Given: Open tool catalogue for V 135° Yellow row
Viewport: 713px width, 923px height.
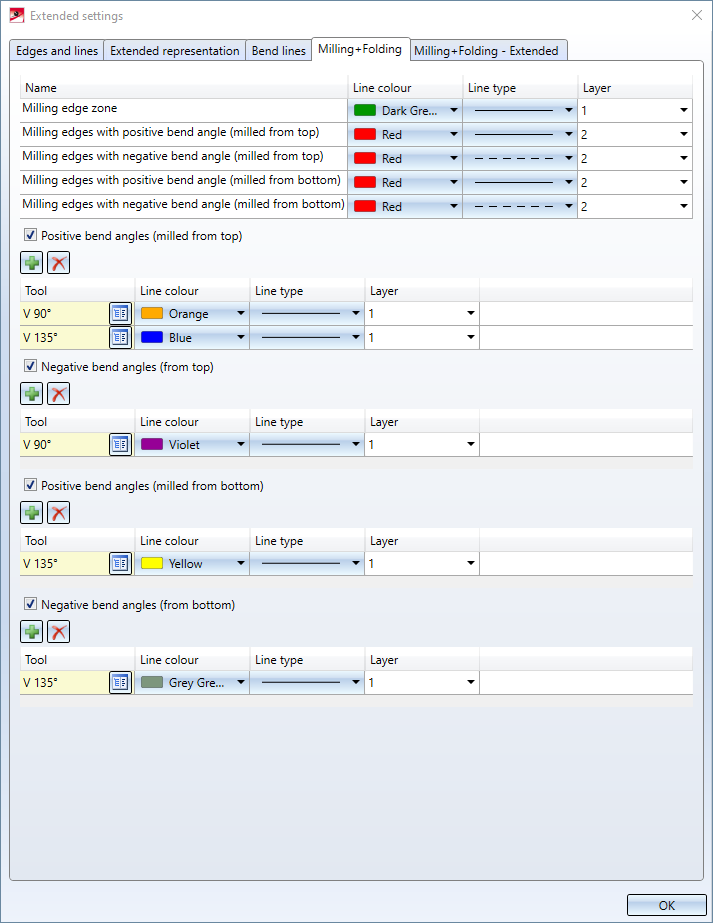Looking at the screenshot, I should coord(120,563).
